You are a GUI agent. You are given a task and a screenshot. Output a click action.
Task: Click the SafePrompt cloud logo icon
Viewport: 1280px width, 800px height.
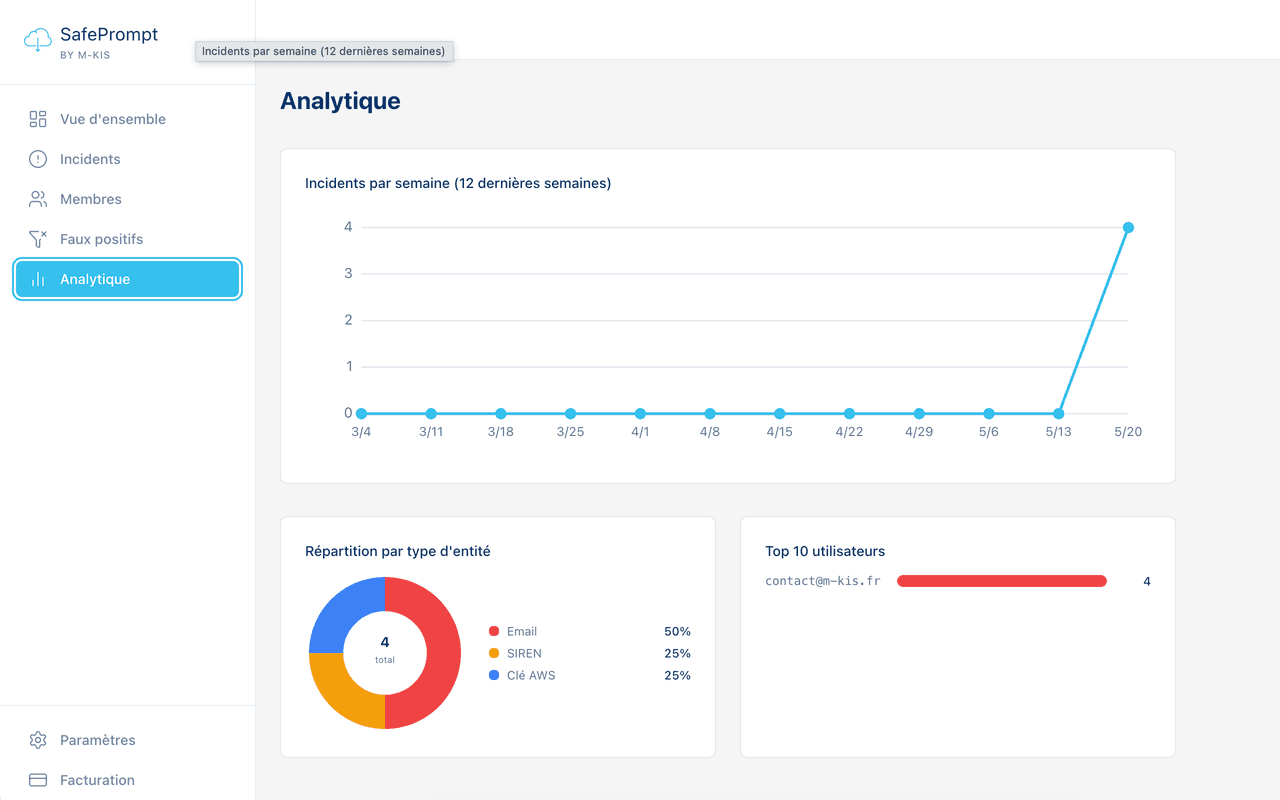pos(37,40)
